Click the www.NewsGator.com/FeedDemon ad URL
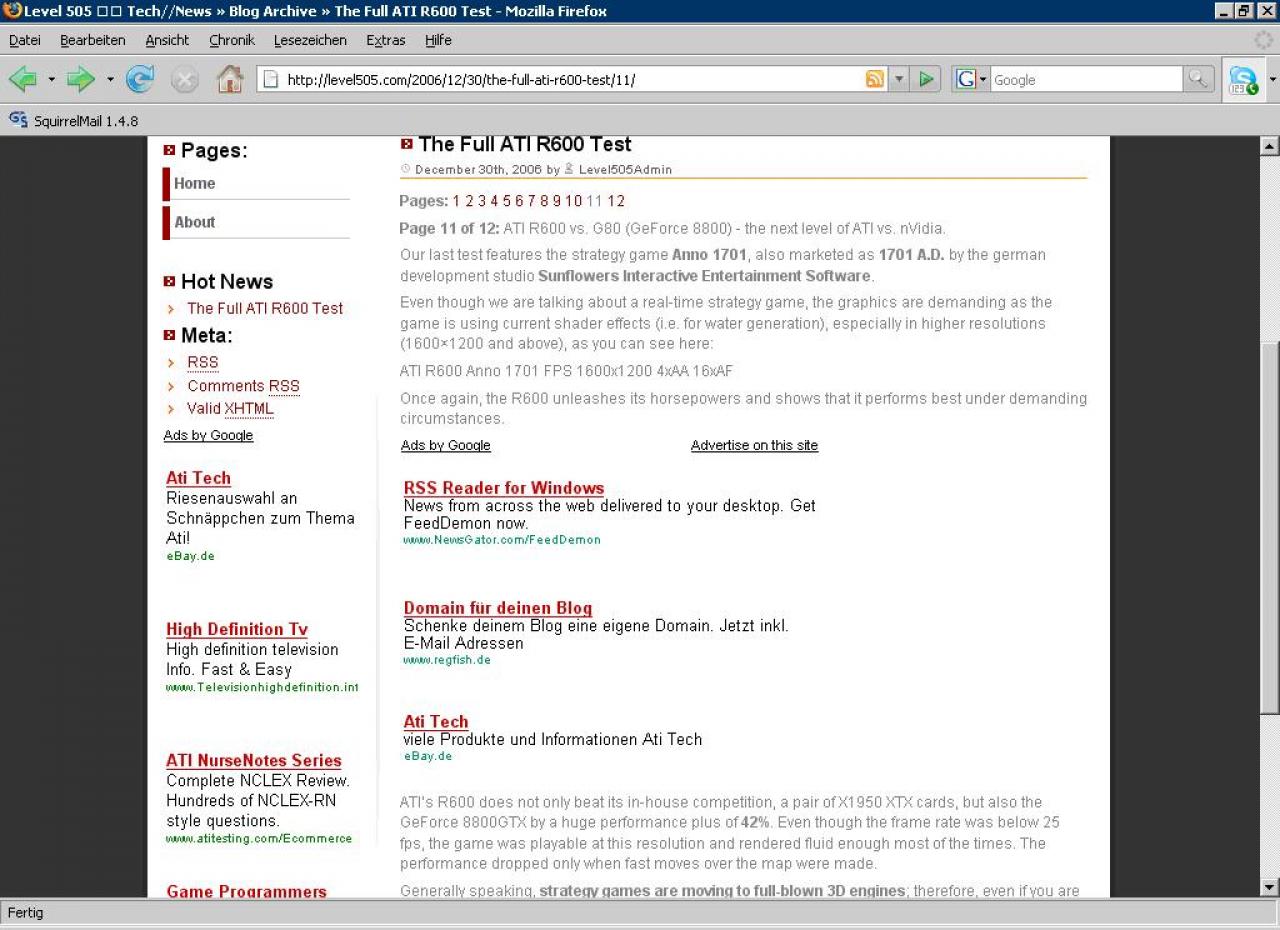Screen dimensions: 1280x930 pos(502,540)
